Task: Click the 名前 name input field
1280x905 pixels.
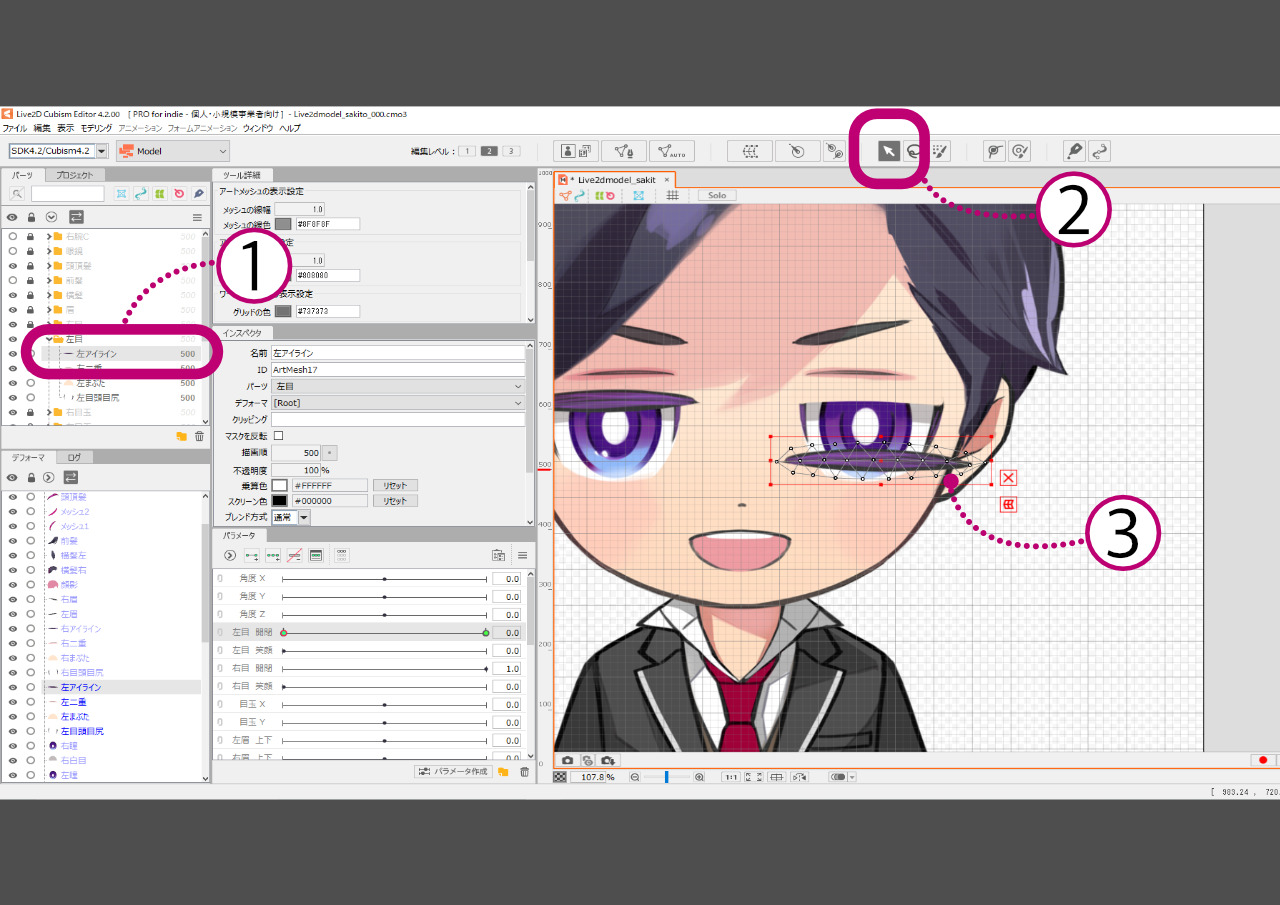Action: pos(398,353)
